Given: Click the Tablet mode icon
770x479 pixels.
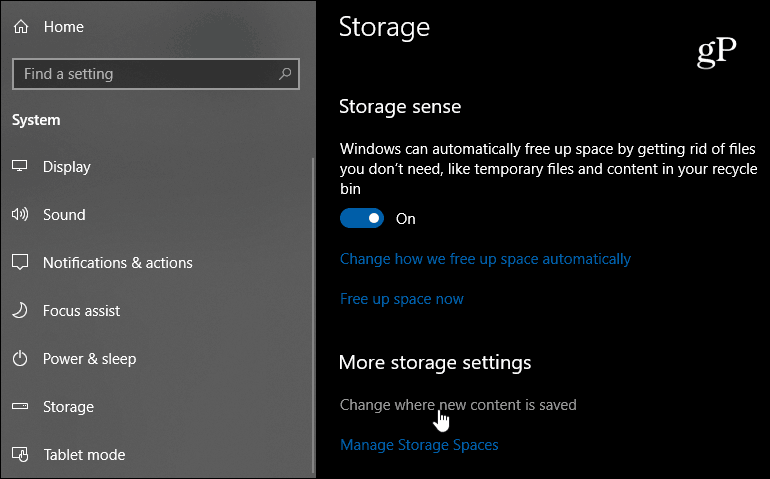Looking at the screenshot, I should click(x=20, y=454).
